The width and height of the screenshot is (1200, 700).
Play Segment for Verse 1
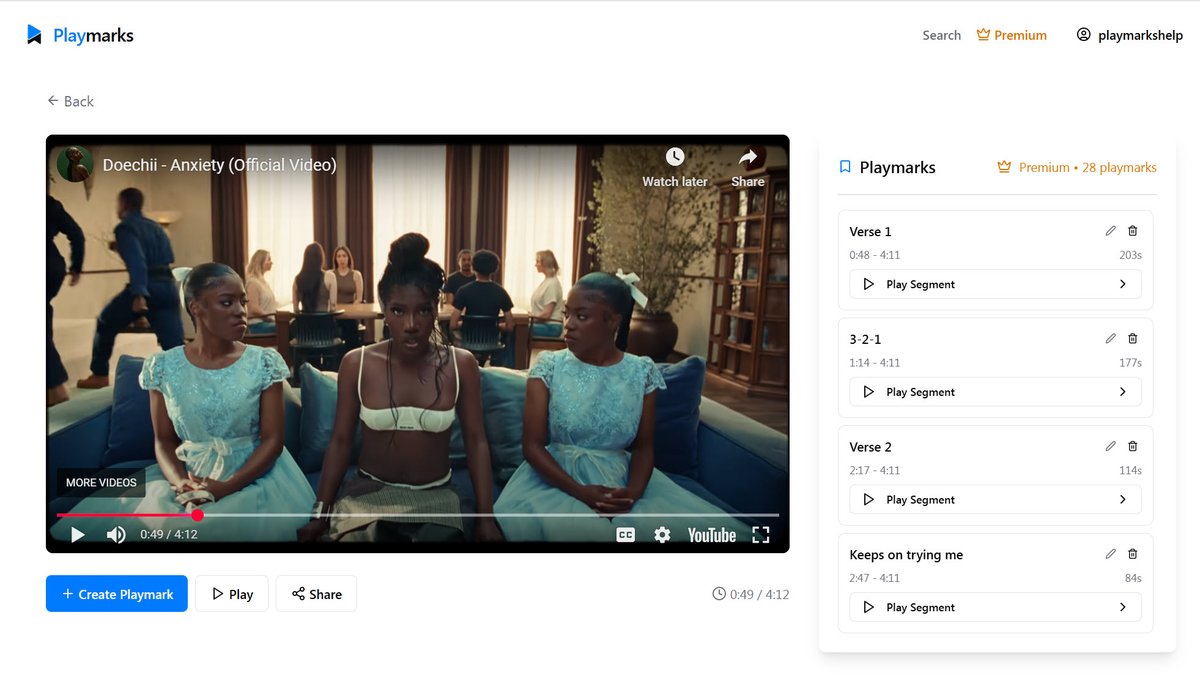[995, 284]
